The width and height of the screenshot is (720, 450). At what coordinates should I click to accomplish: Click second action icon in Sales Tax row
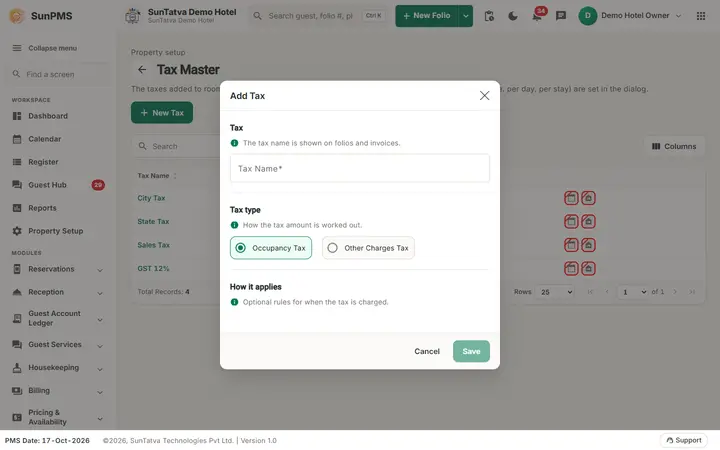588,245
